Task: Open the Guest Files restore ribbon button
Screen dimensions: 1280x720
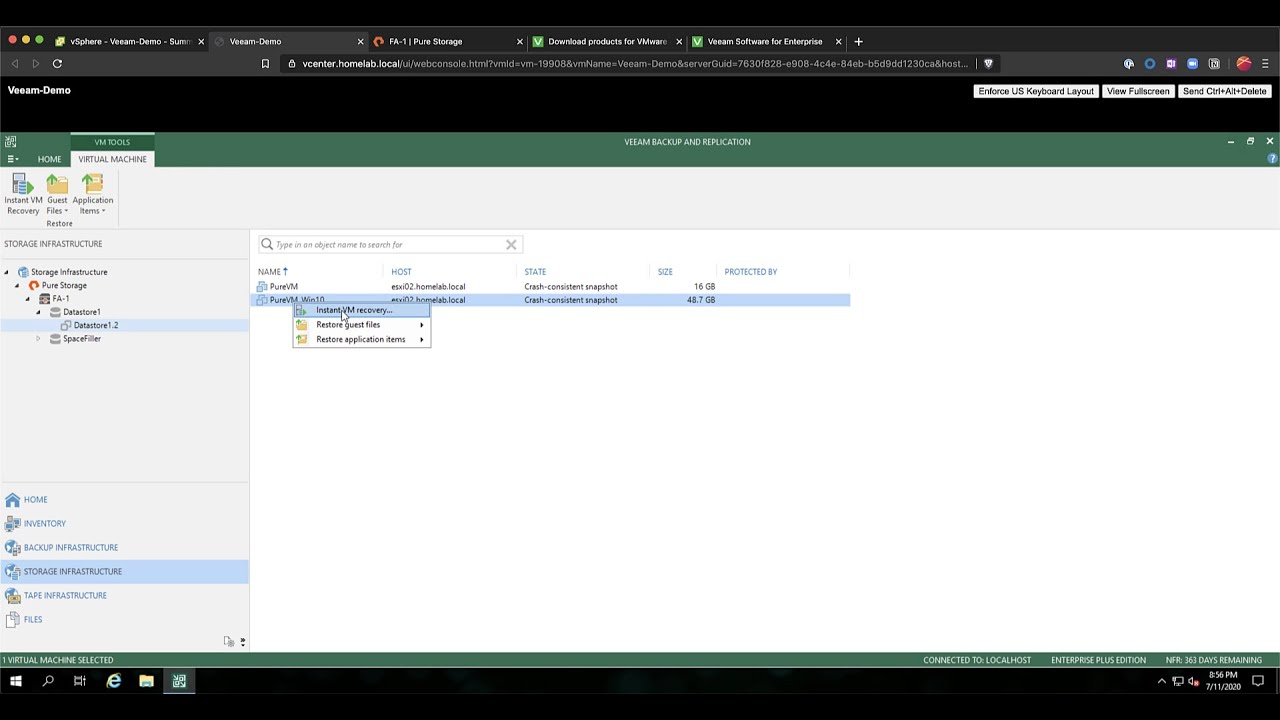Action: 57,194
